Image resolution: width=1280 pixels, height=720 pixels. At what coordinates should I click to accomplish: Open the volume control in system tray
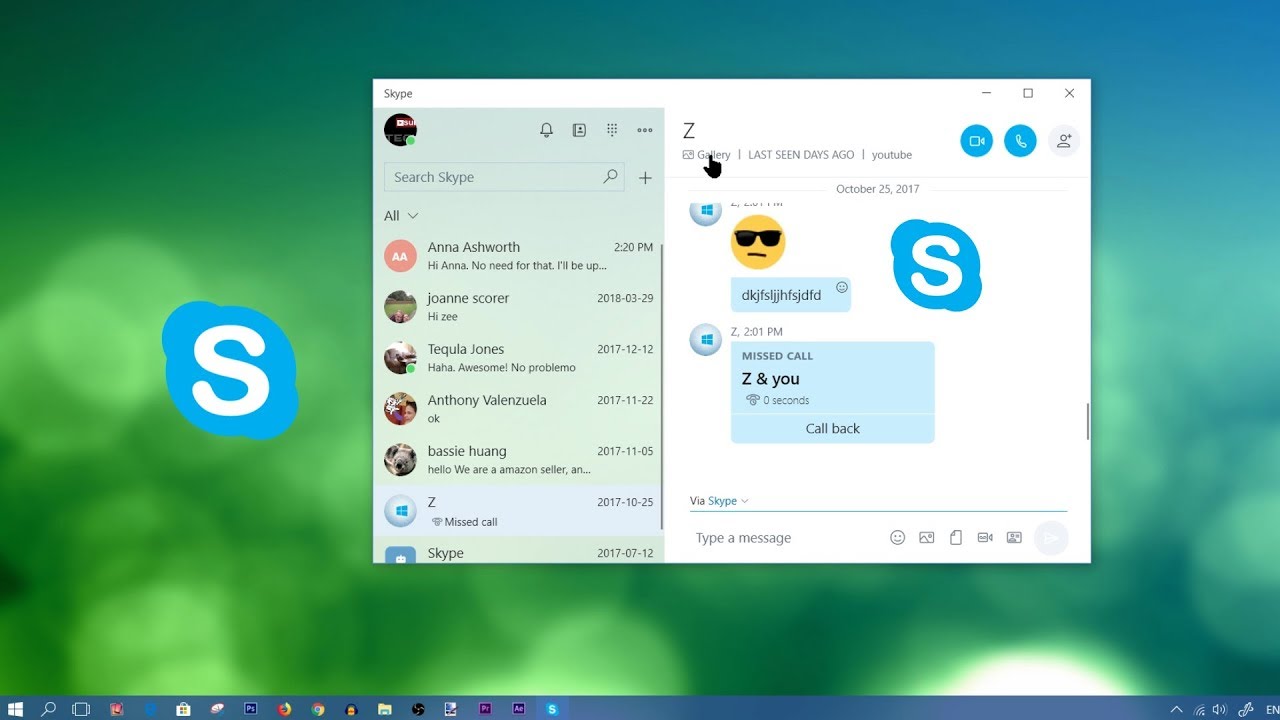(x=1219, y=709)
